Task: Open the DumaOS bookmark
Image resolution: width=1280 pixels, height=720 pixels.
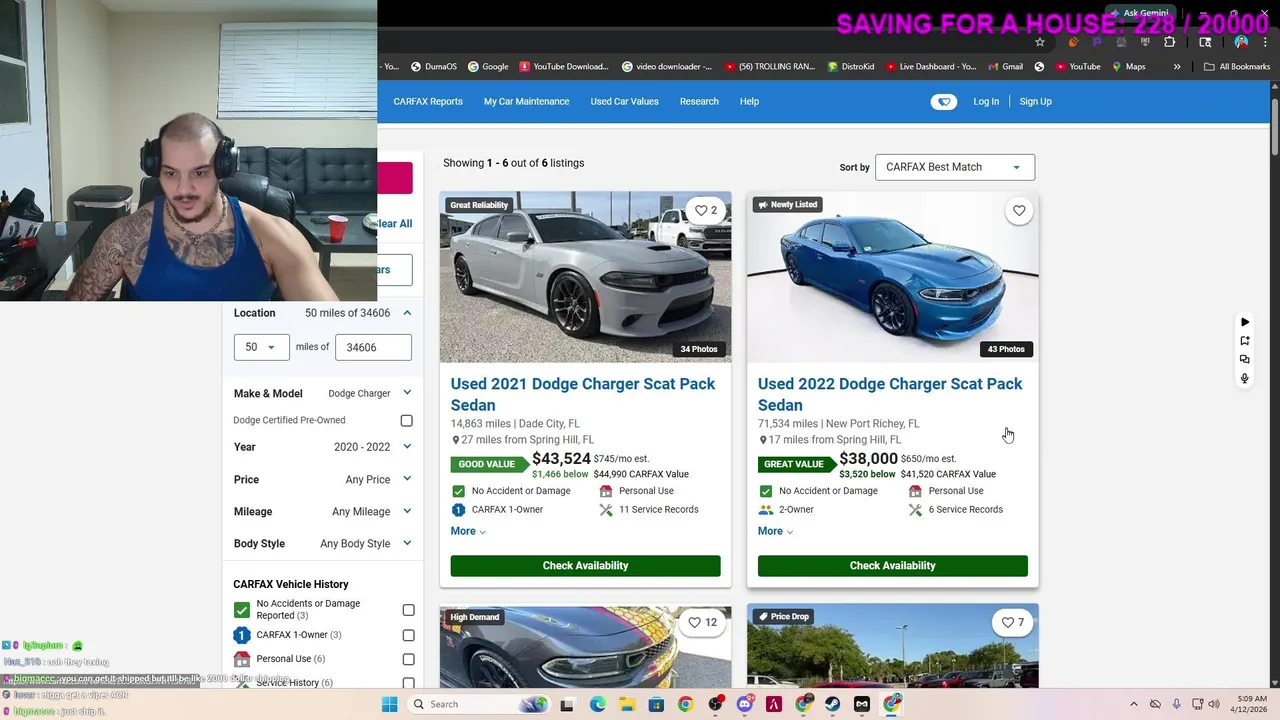Action: click(x=434, y=67)
